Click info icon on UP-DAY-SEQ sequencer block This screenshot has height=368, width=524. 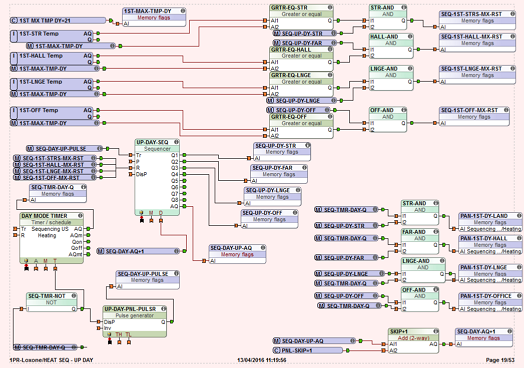click(x=176, y=142)
